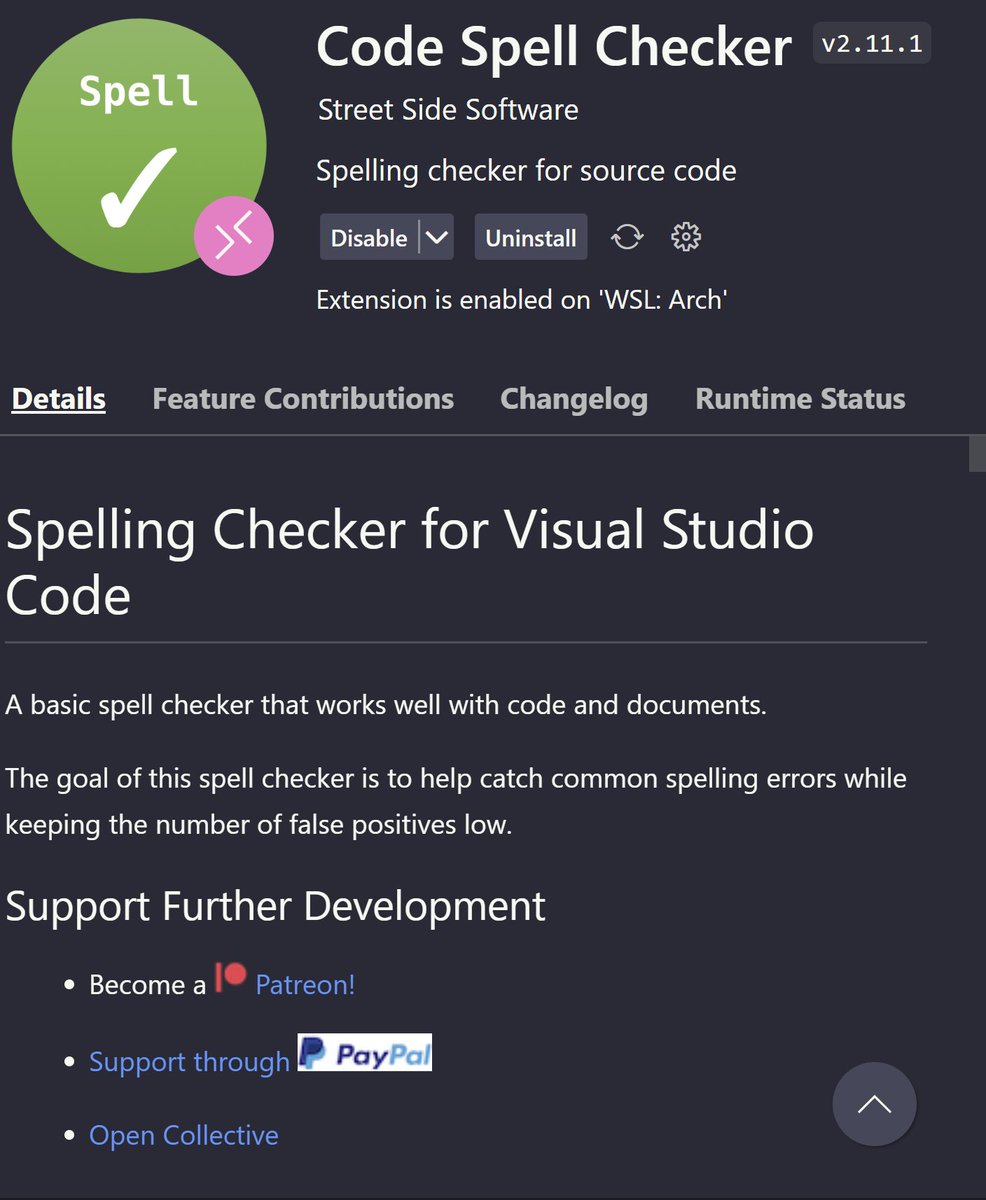Click the PayPal logo image

coord(365,1052)
